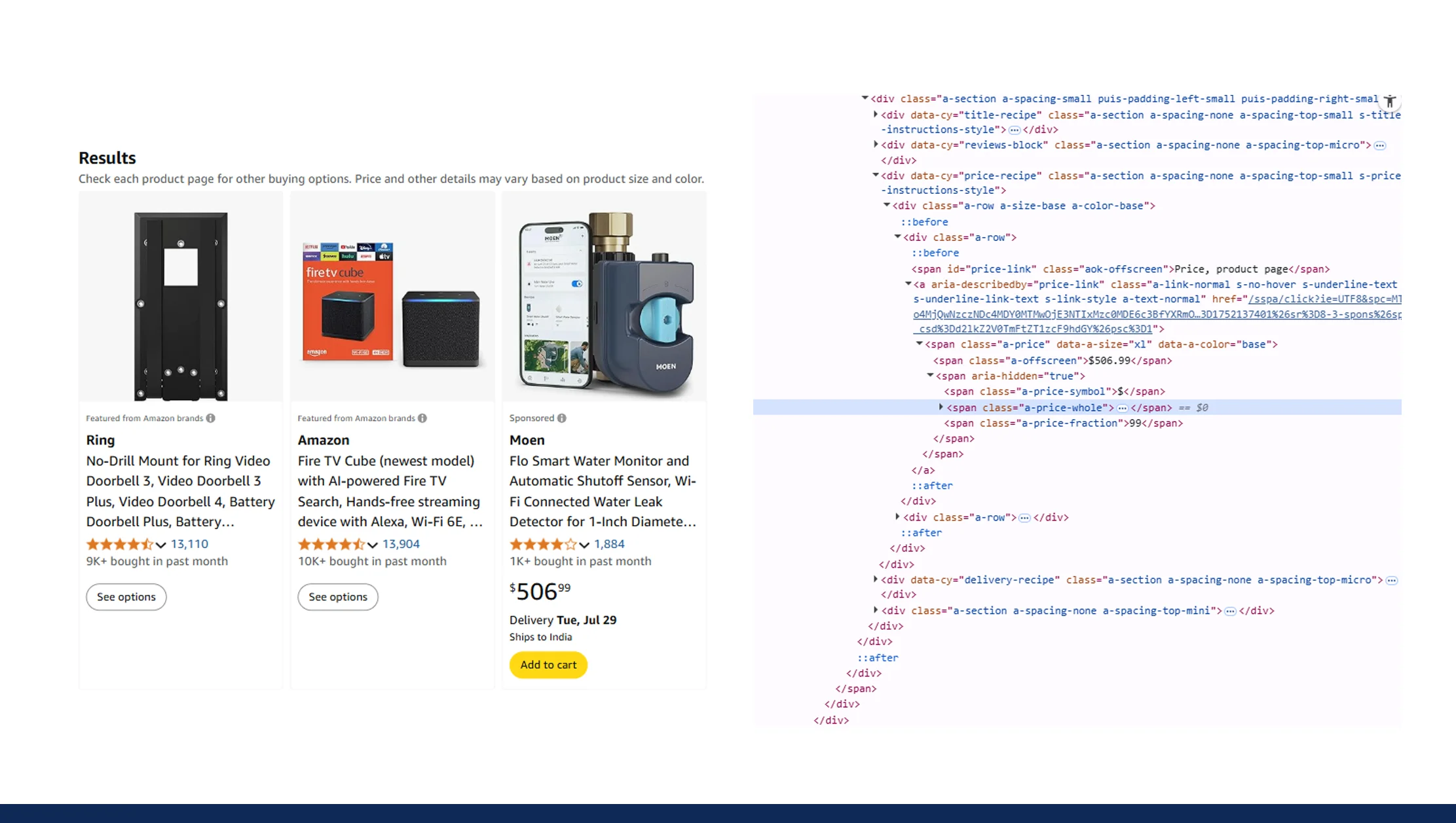Click See options for the Ring doorbell mount
The height and width of the screenshot is (823, 1456).
[126, 596]
